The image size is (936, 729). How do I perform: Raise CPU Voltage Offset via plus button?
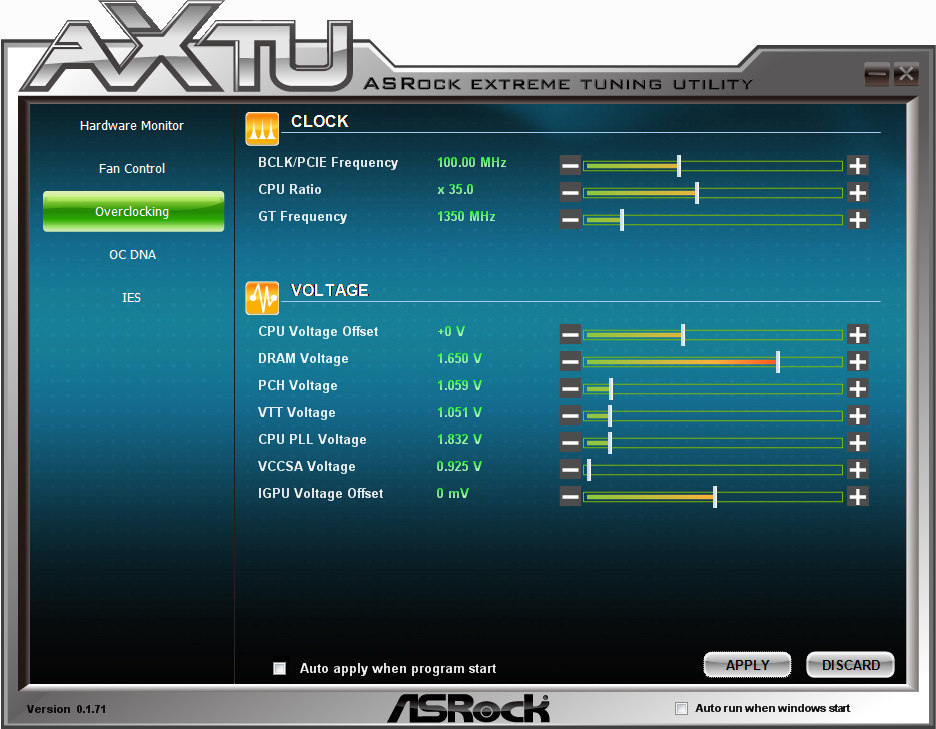tap(858, 334)
